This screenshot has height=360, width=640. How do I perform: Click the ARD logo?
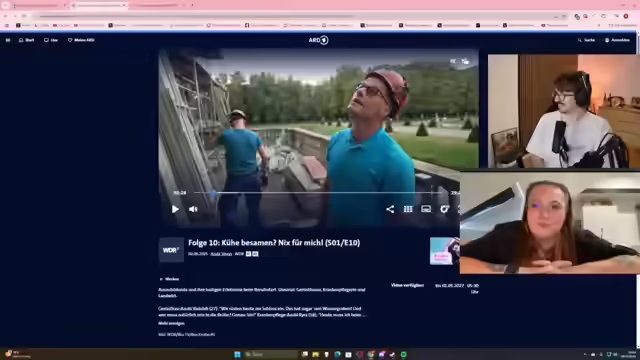click(x=318, y=40)
